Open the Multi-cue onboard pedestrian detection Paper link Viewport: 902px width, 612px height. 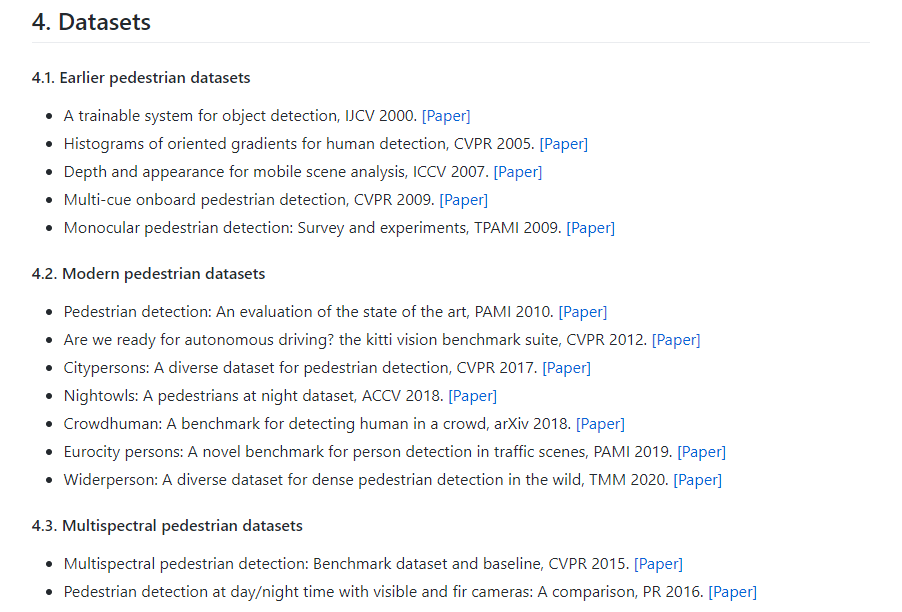tap(464, 200)
